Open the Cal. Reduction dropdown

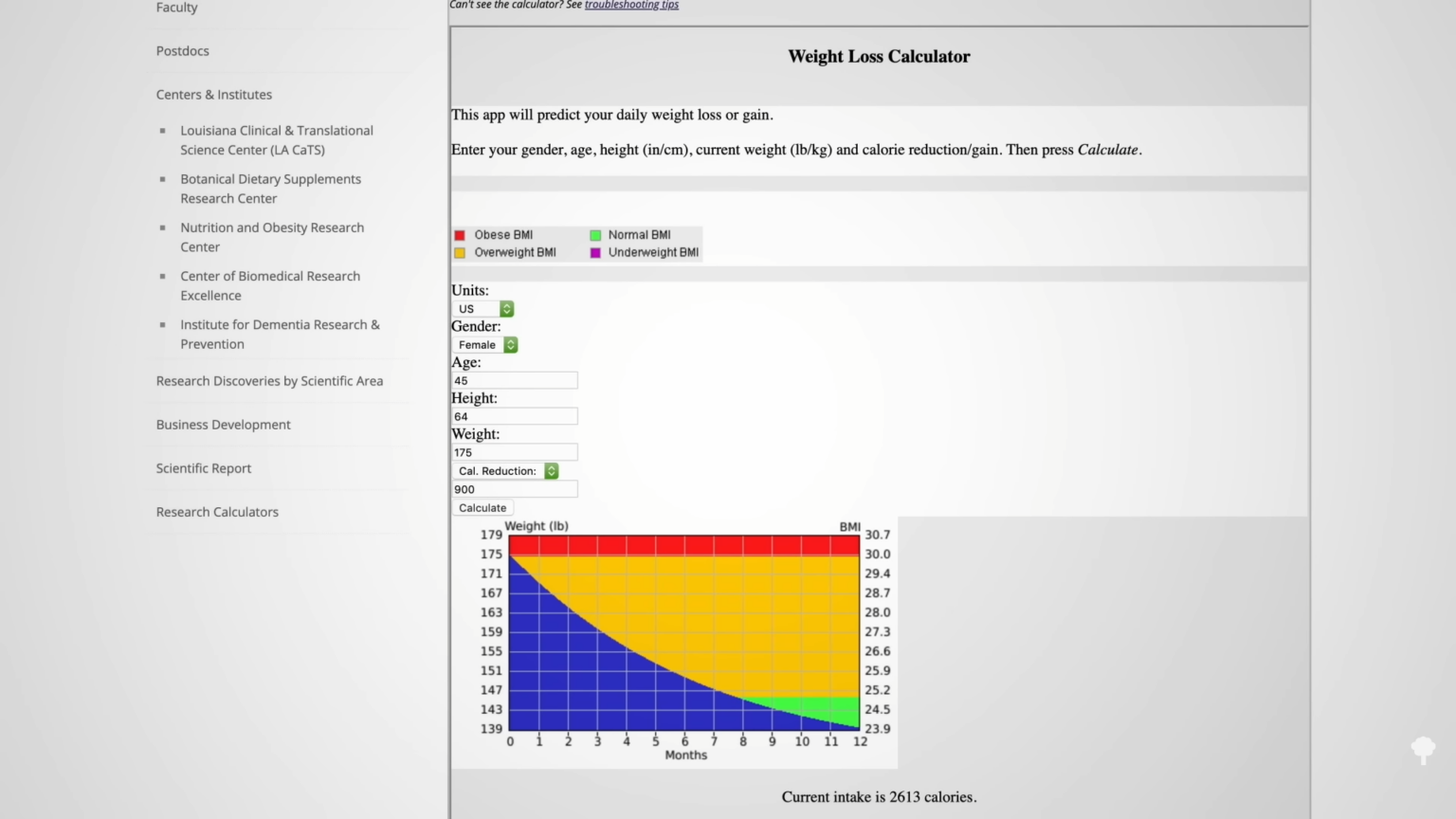pos(505,471)
